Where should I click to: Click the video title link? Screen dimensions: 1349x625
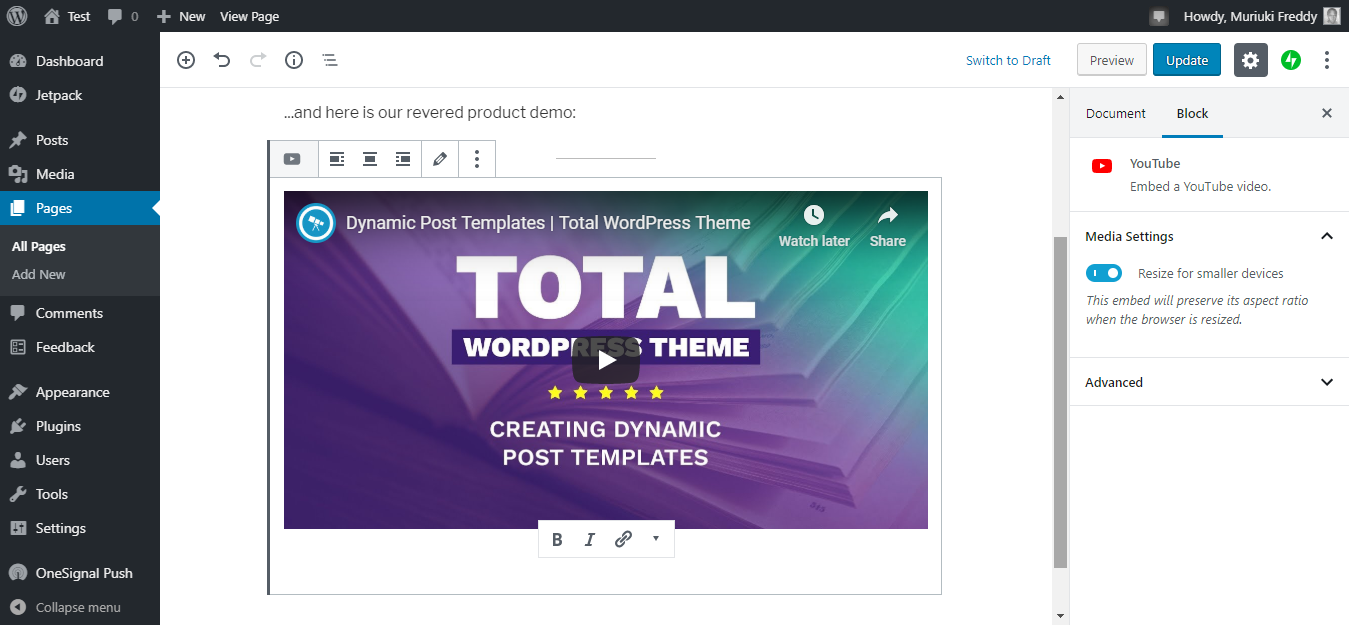click(x=548, y=223)
